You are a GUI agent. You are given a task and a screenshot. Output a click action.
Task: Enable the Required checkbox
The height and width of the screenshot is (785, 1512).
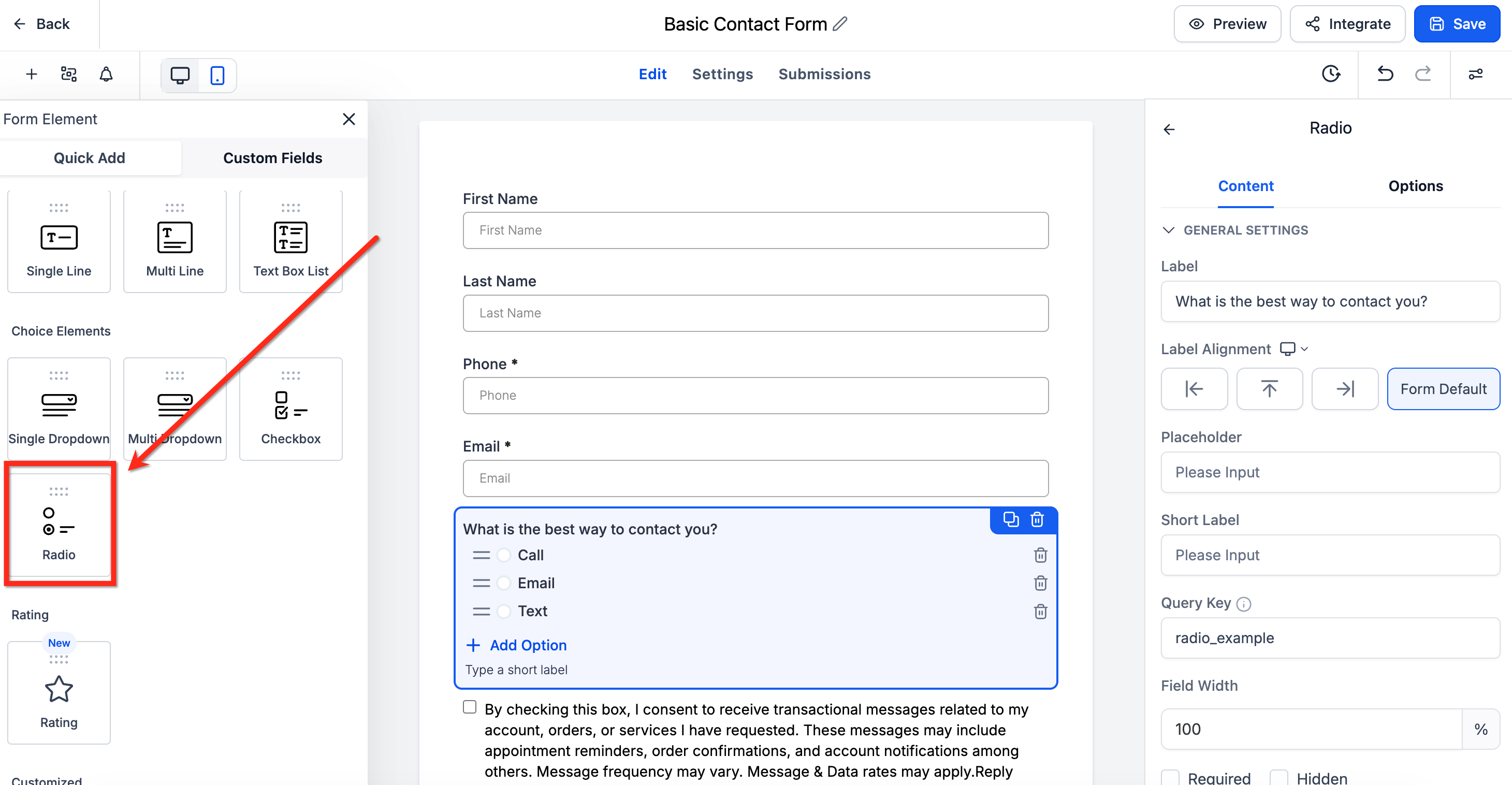pos(1171,777)
